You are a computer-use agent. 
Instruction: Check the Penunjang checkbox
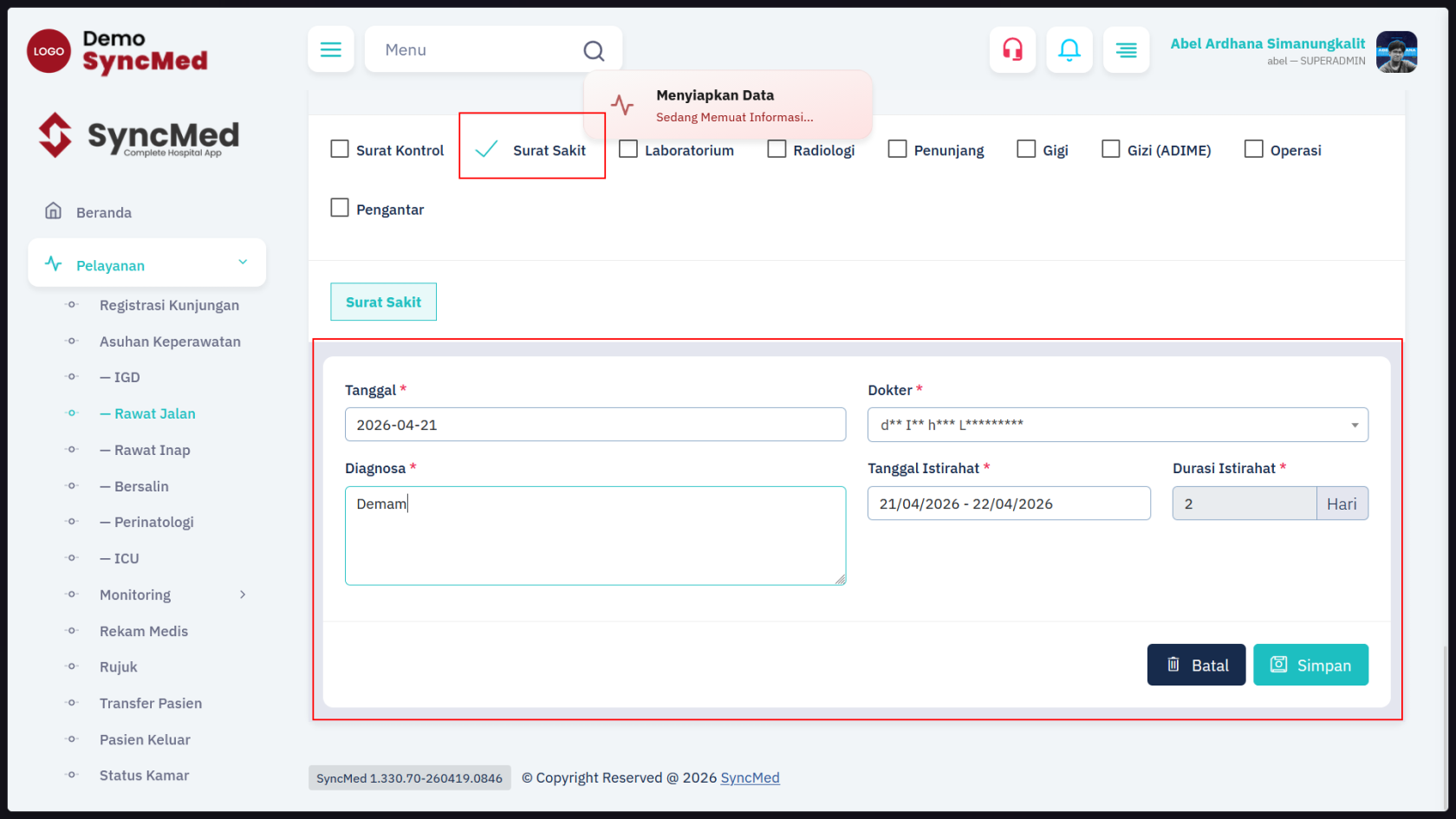[898, 149]
